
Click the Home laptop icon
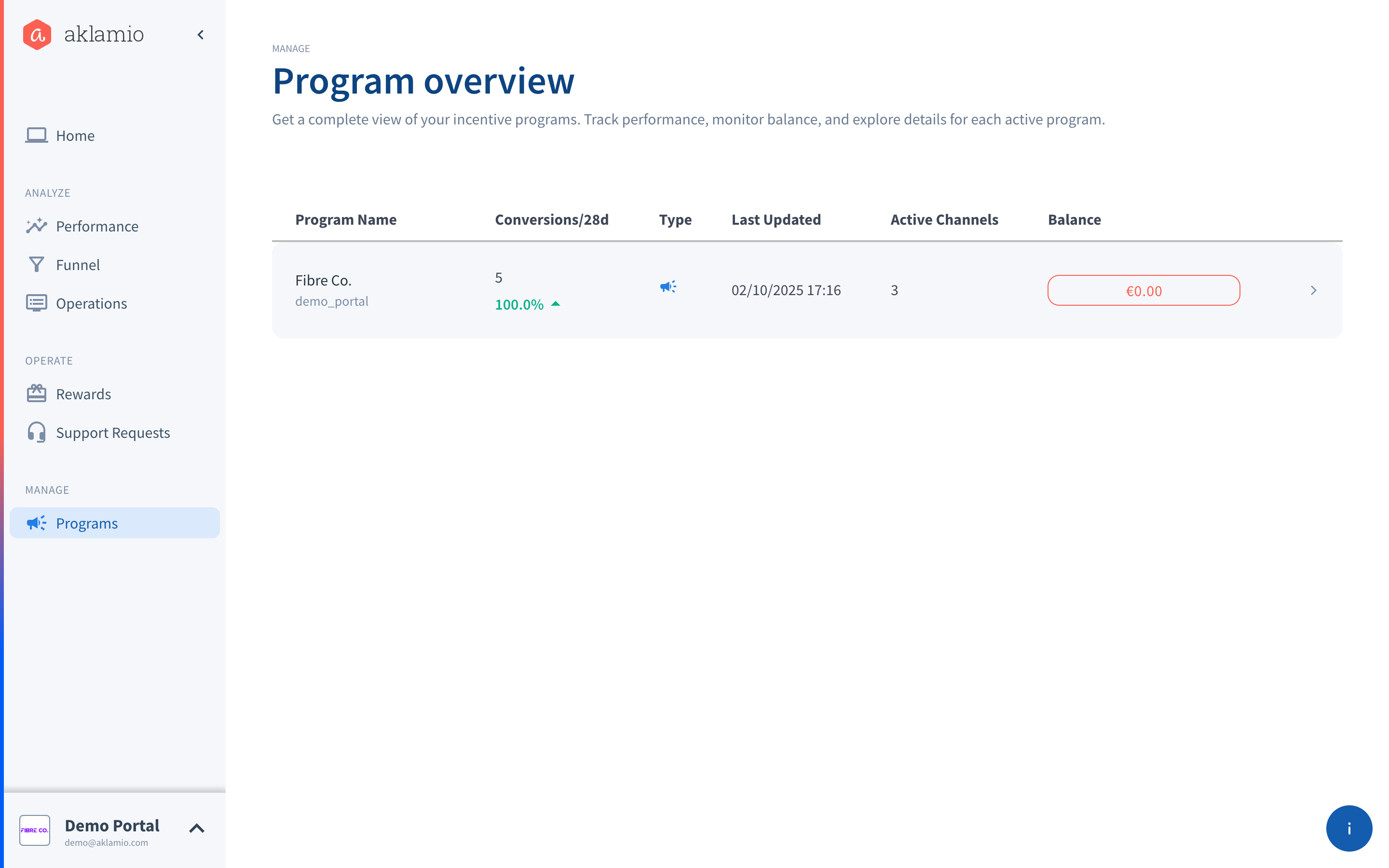(x=36, y=136)
